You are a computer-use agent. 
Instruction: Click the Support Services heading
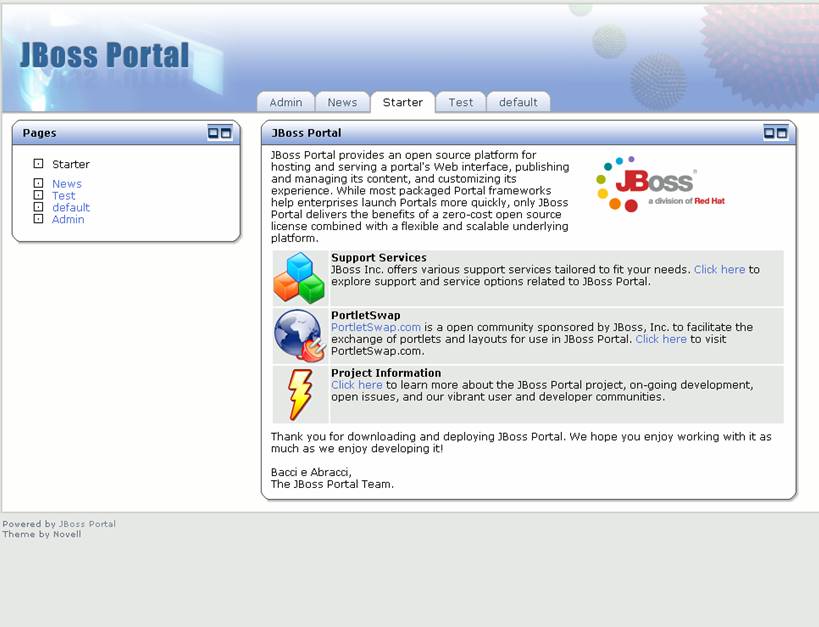pyautogui.click(x=379, y=258)
